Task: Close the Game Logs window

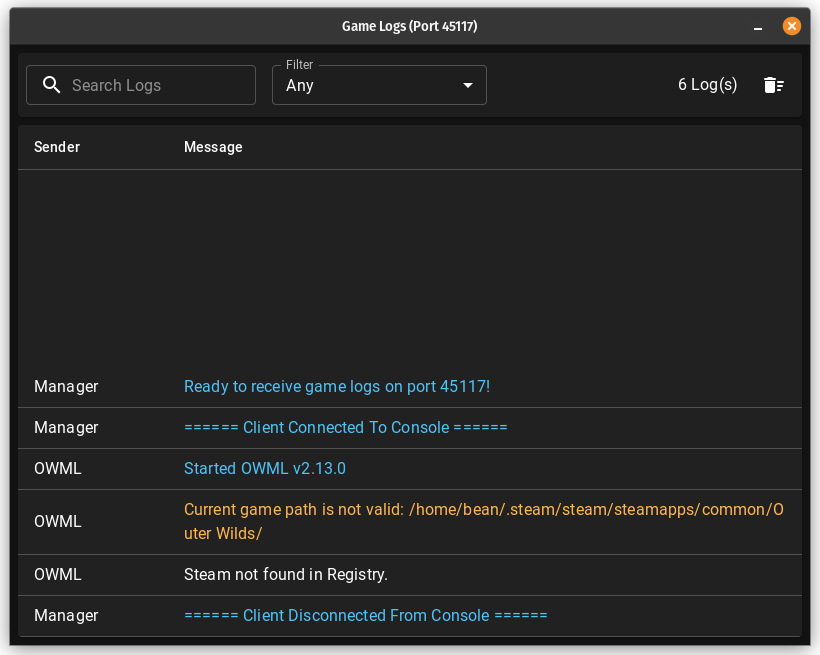Action: [x=791, y=27]
